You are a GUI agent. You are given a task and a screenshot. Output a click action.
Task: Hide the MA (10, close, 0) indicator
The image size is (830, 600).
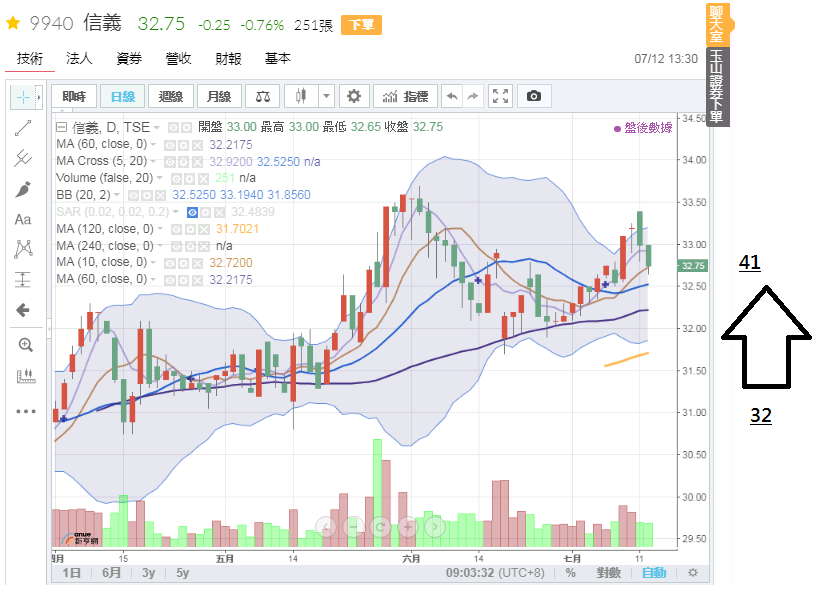170,263
